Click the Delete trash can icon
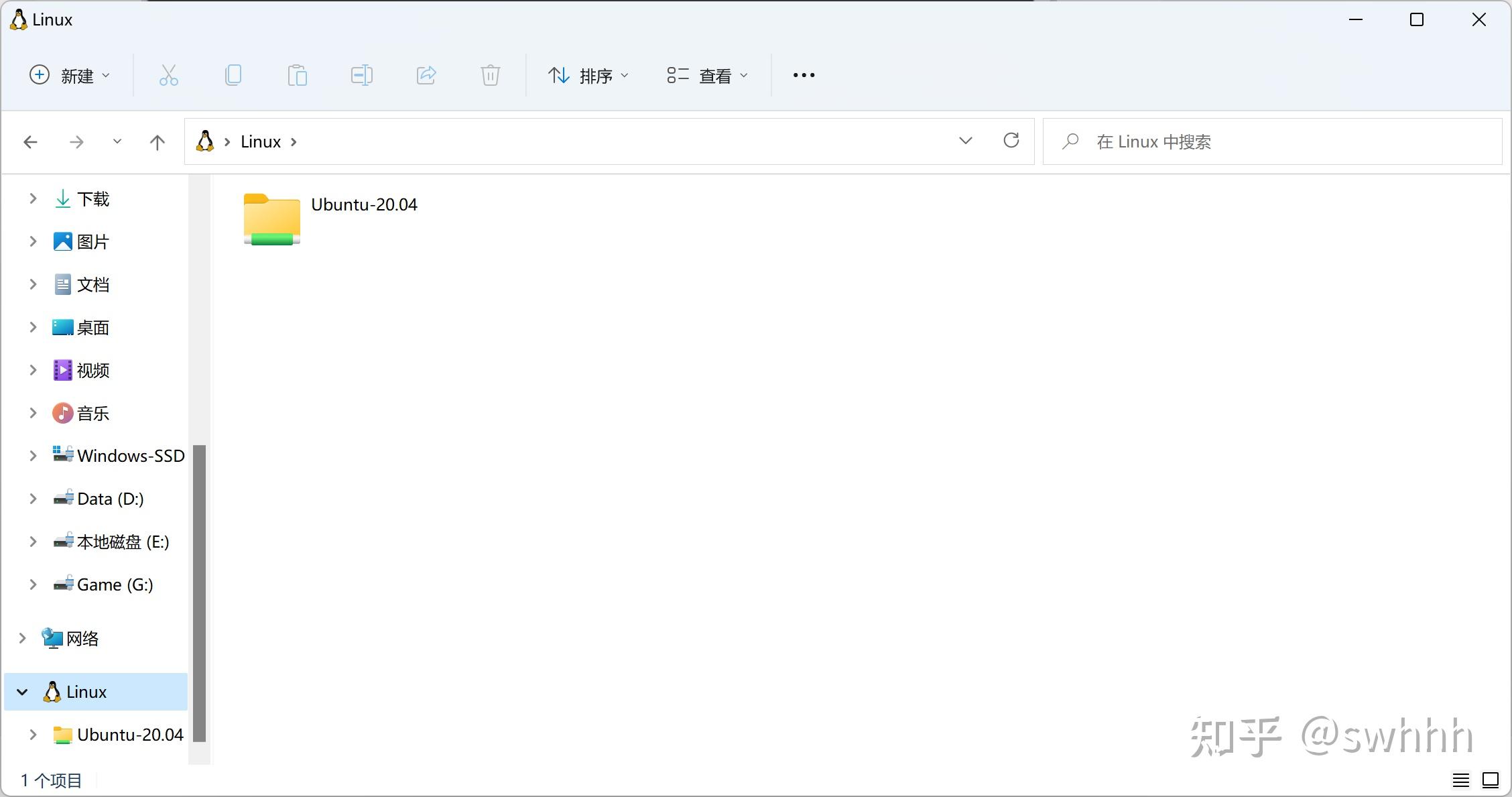1512x797 pixels. (491, 75)
